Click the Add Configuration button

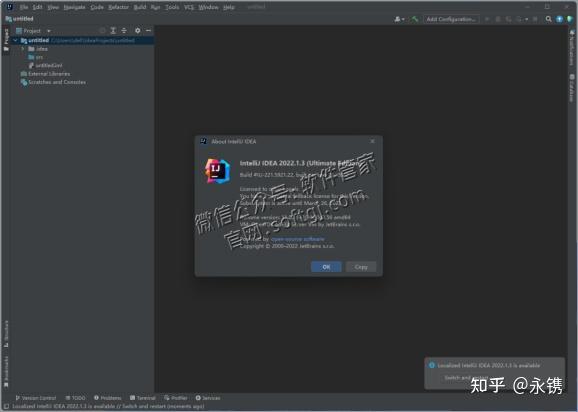coord(451,19)
